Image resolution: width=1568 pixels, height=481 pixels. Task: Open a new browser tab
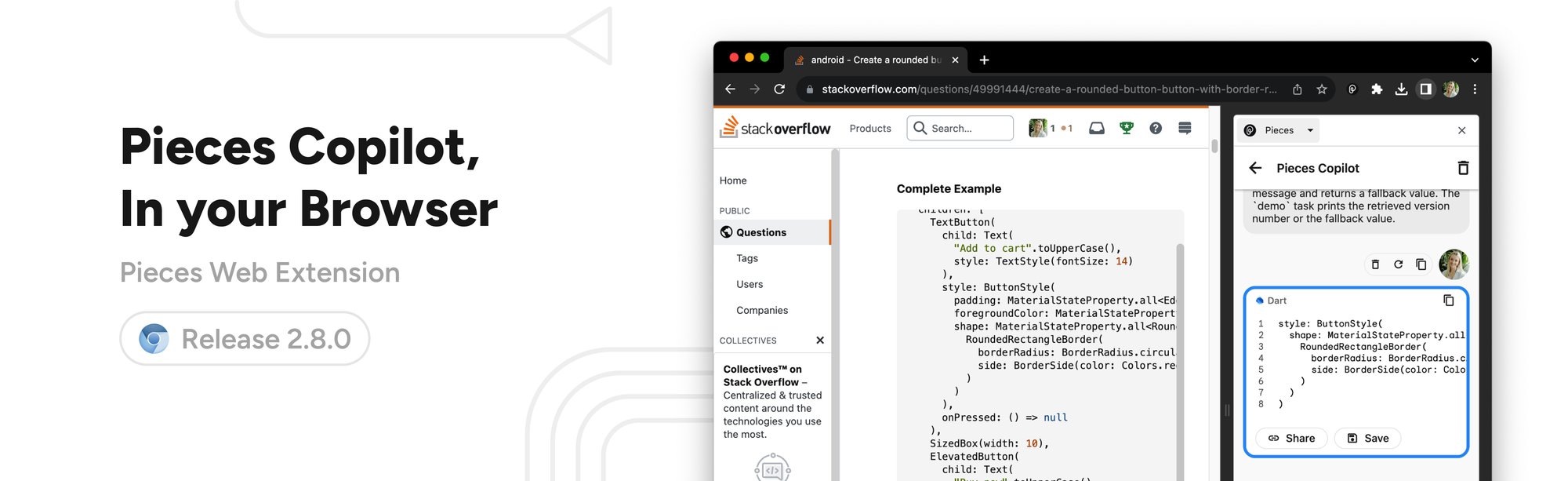[984, 60]
